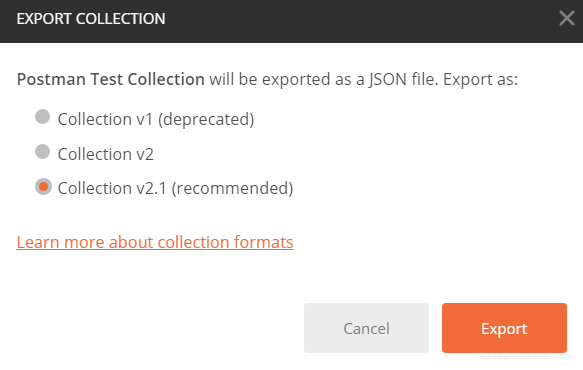Click the 'EXPORT COLLECTION' dialog title
Image resolution: width=583 pixels, height=370 pixels.
(x=91, y=19)
